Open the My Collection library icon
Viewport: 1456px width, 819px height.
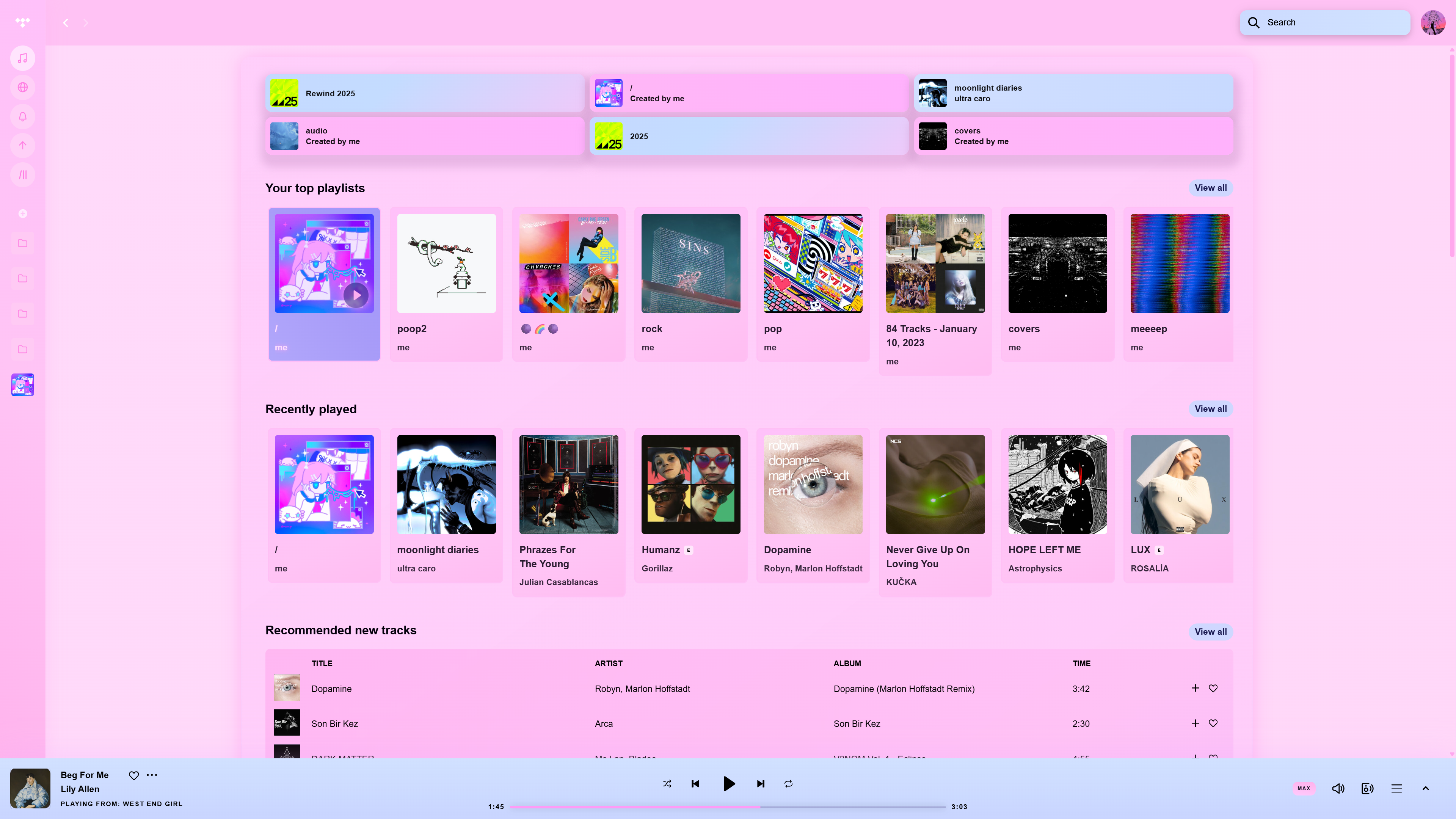coord(23,175)
